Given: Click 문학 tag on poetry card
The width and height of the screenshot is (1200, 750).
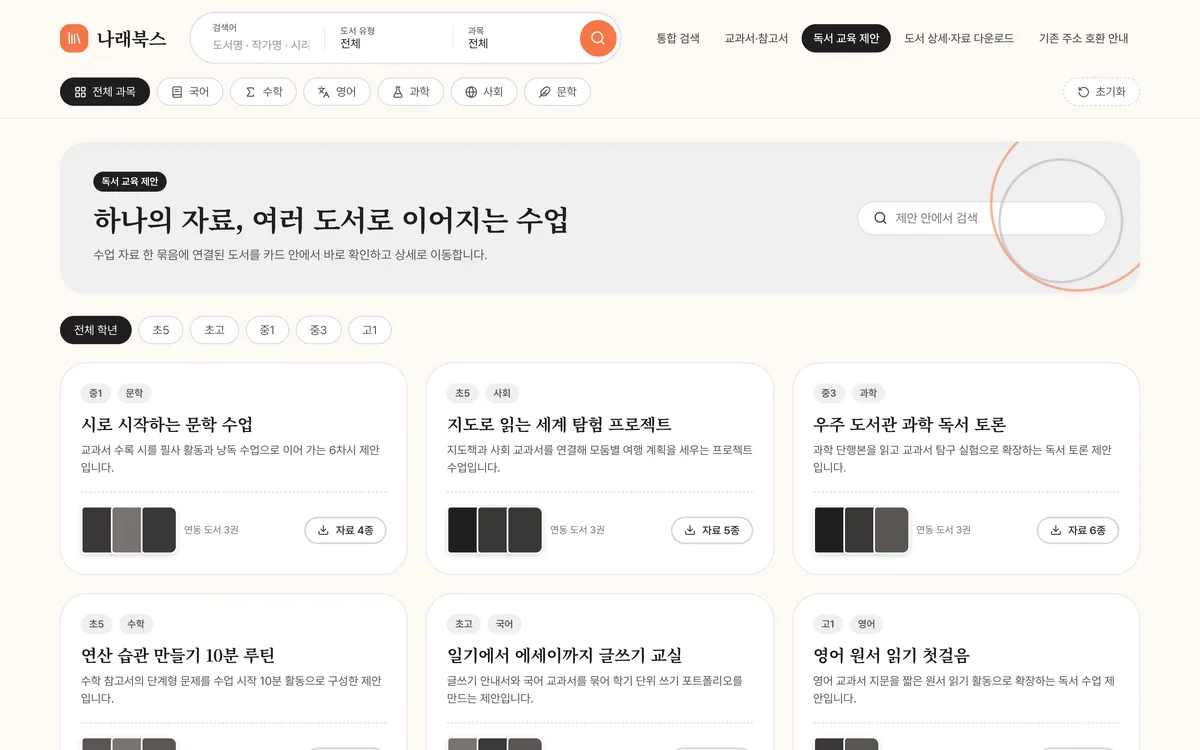Looking at the screenshot, I should coord(135,393).
